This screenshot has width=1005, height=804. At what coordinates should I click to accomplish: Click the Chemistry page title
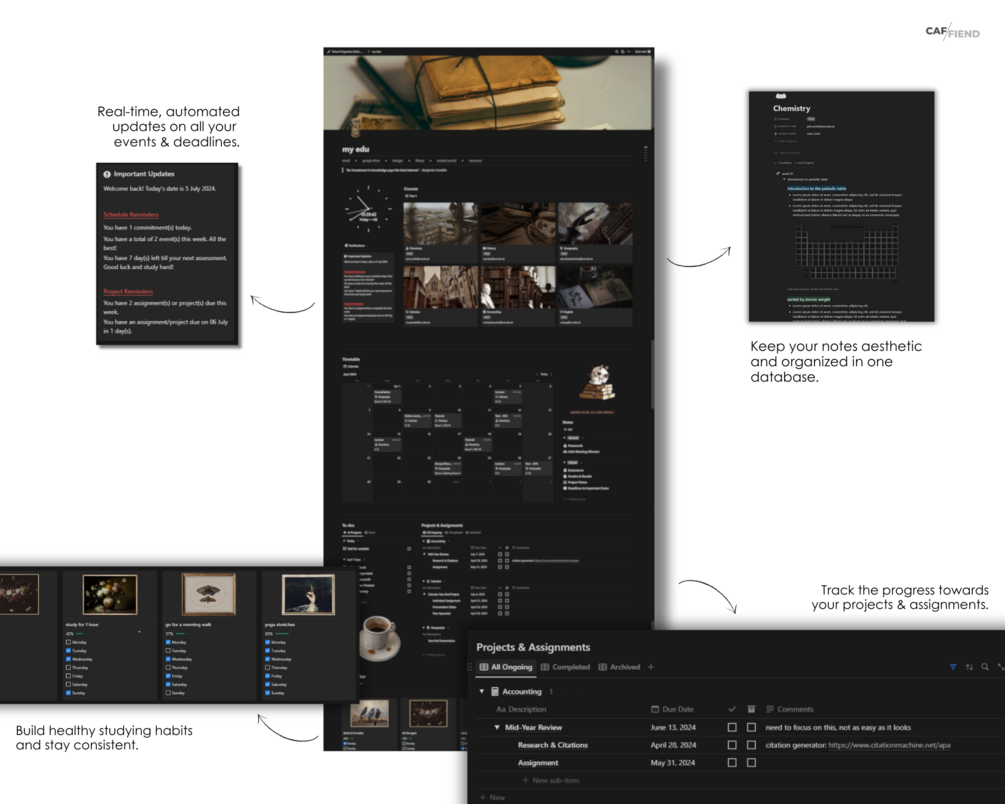click(792, 108)
